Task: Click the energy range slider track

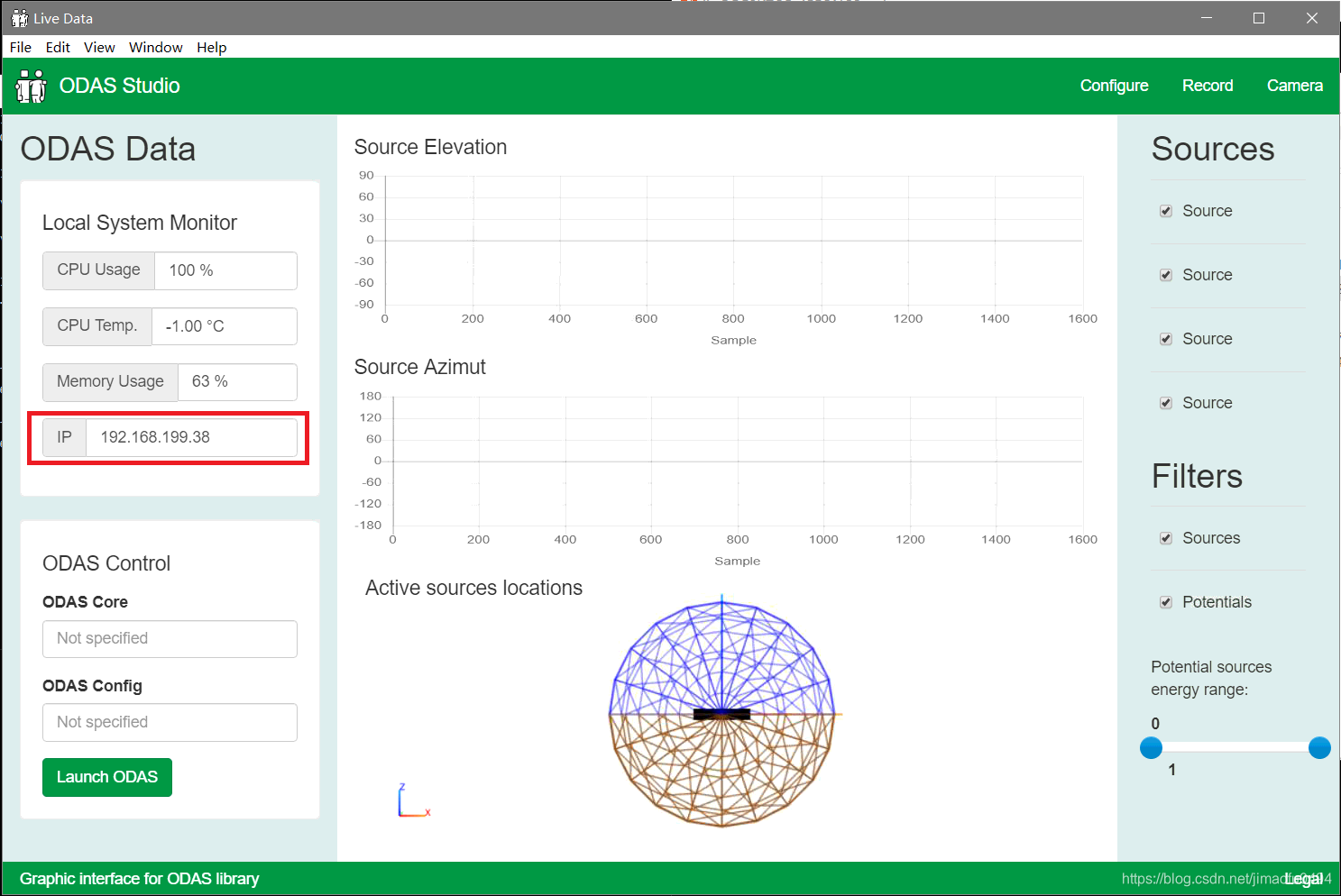Action: (x=1235, y=747)
